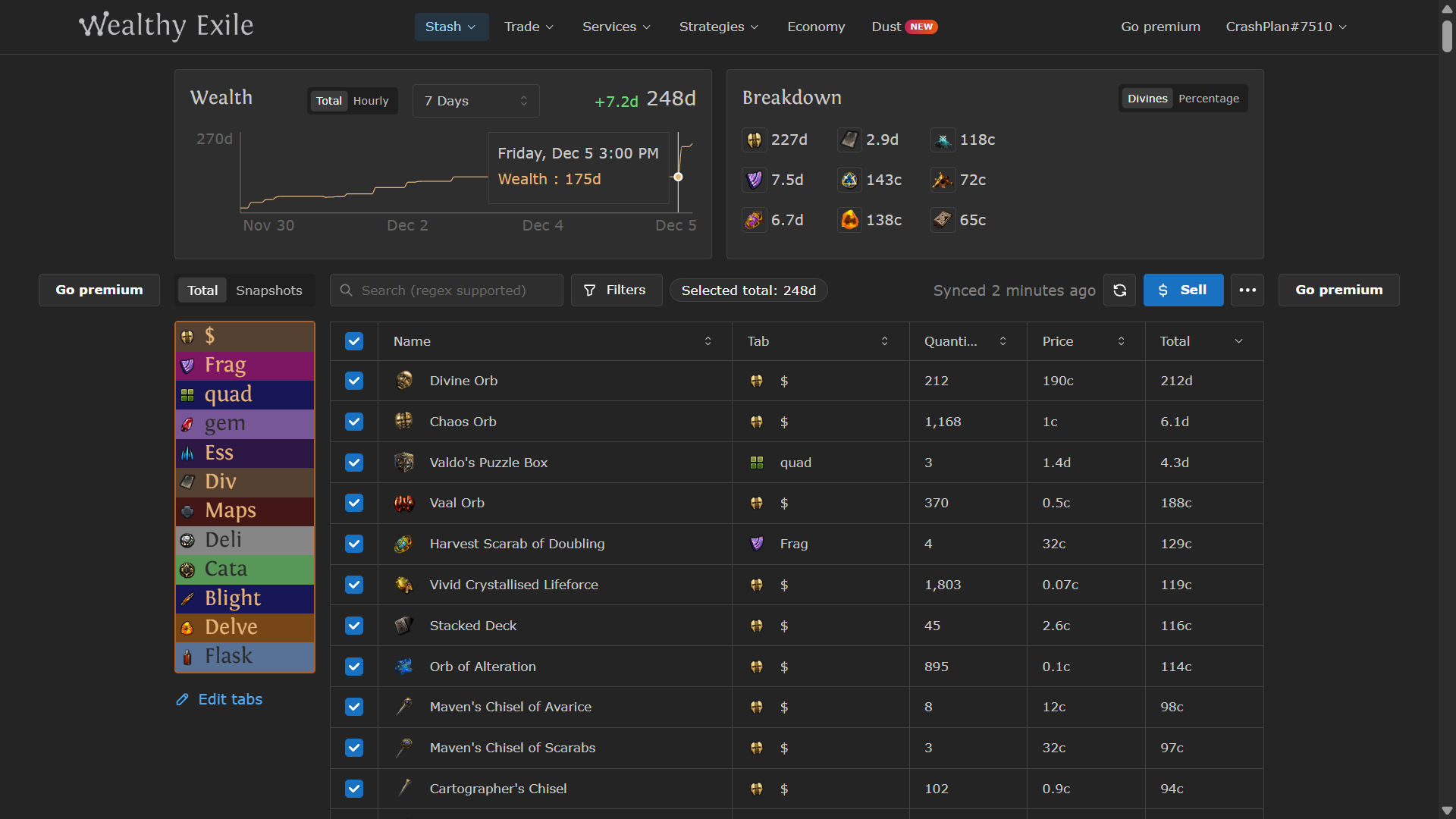1456x819 pixels.
Task: Open the 7 Days range dropdown
Action: click(475, 101)
